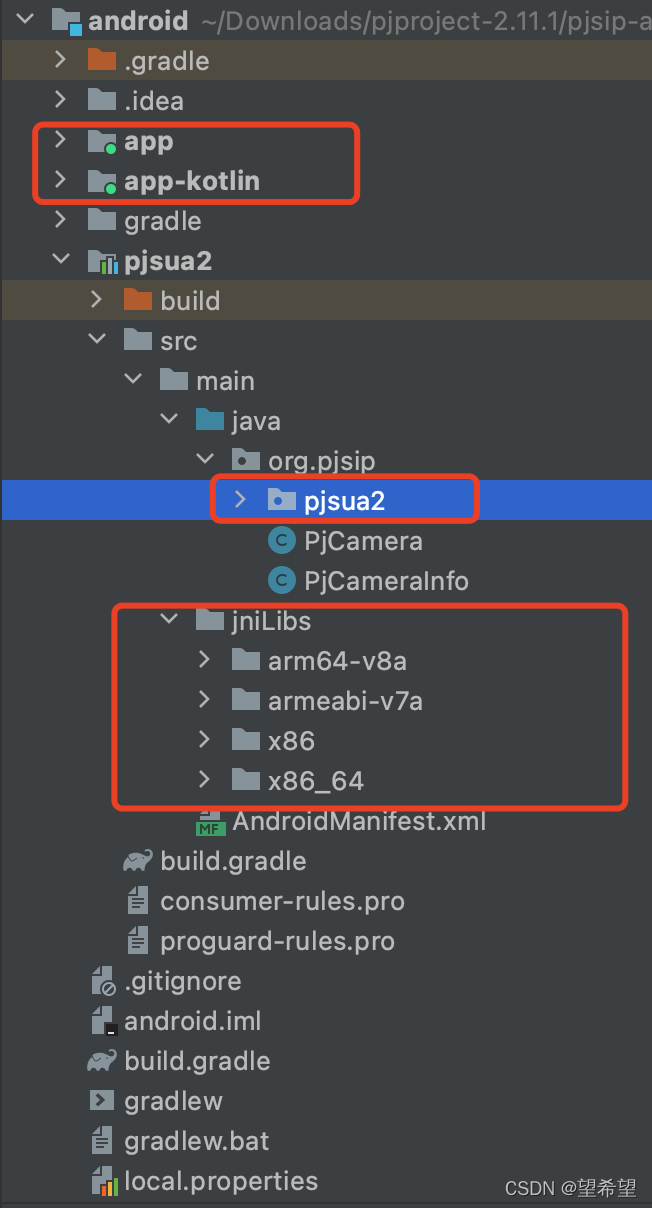Click the android.iml module file icon
Screen dimensions: 652x1208
[103, 1020]
